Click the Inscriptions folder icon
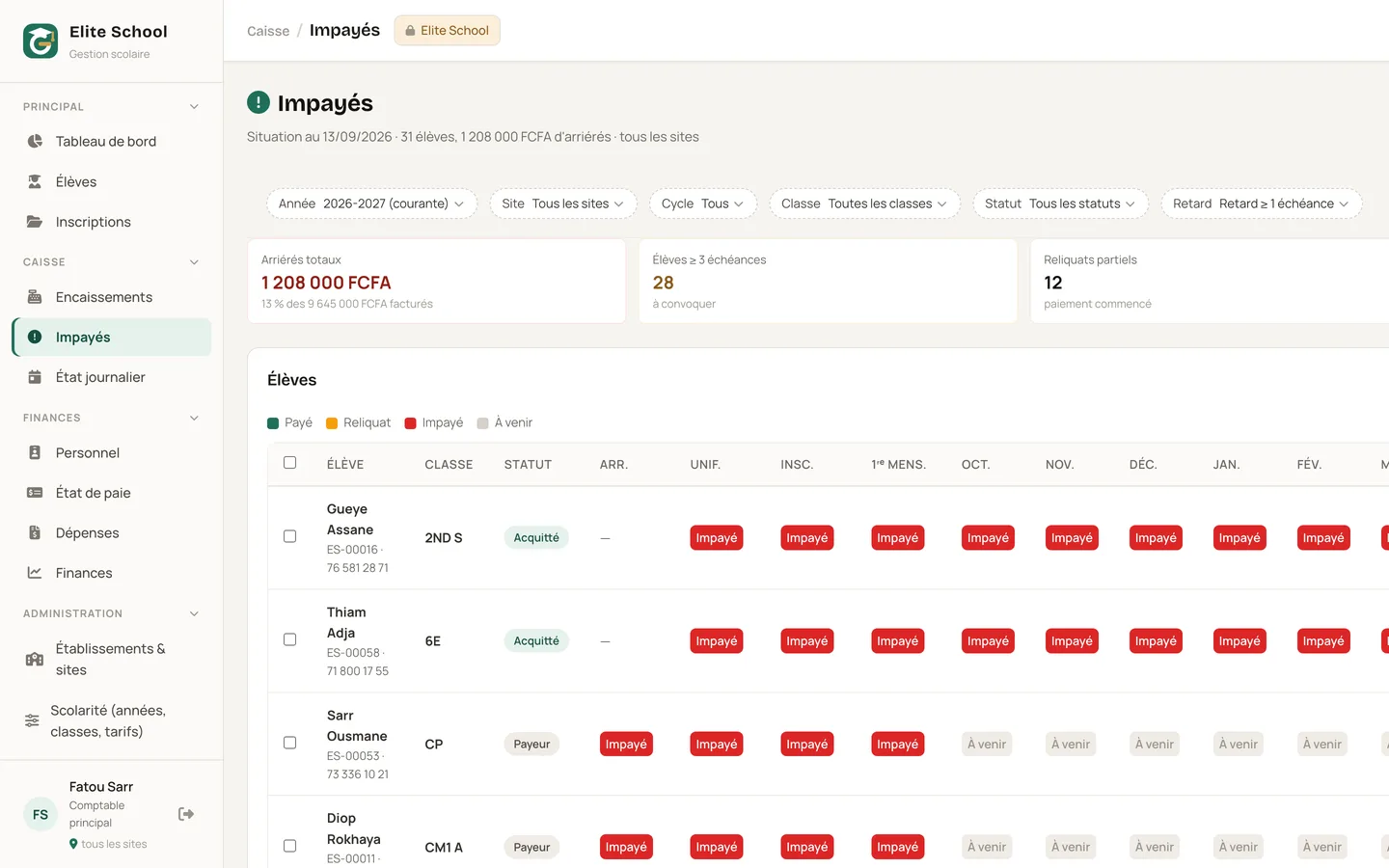The image size is (1389, 868). coord(35,222)
